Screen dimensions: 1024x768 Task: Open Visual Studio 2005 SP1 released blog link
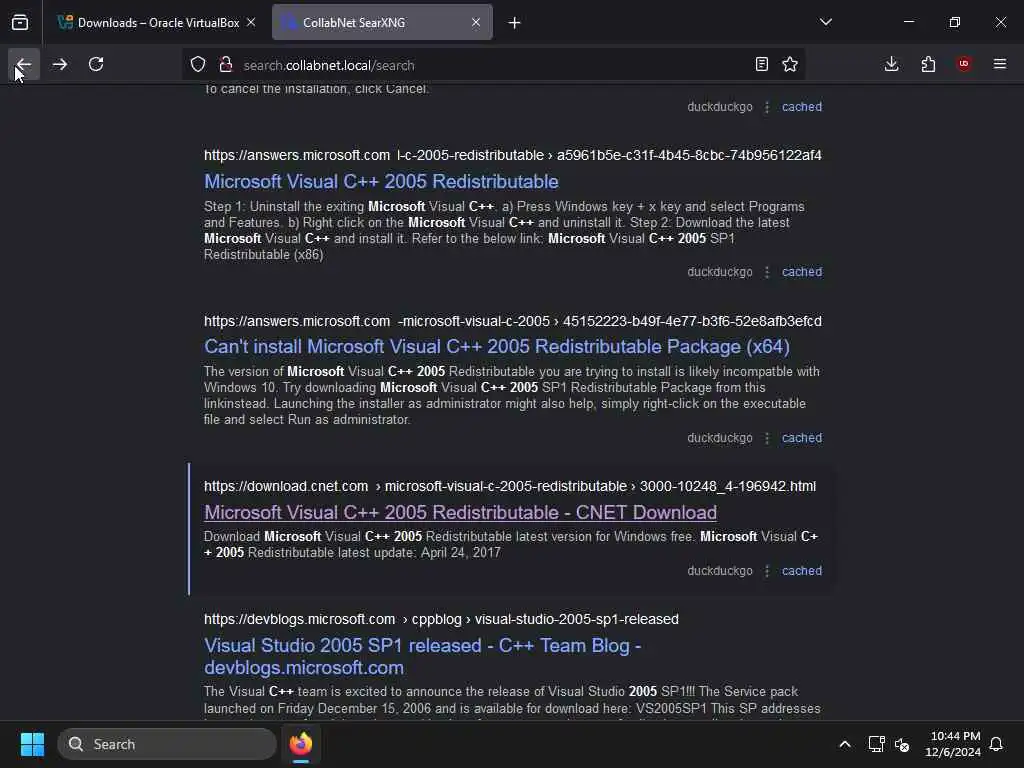[423, 656]
